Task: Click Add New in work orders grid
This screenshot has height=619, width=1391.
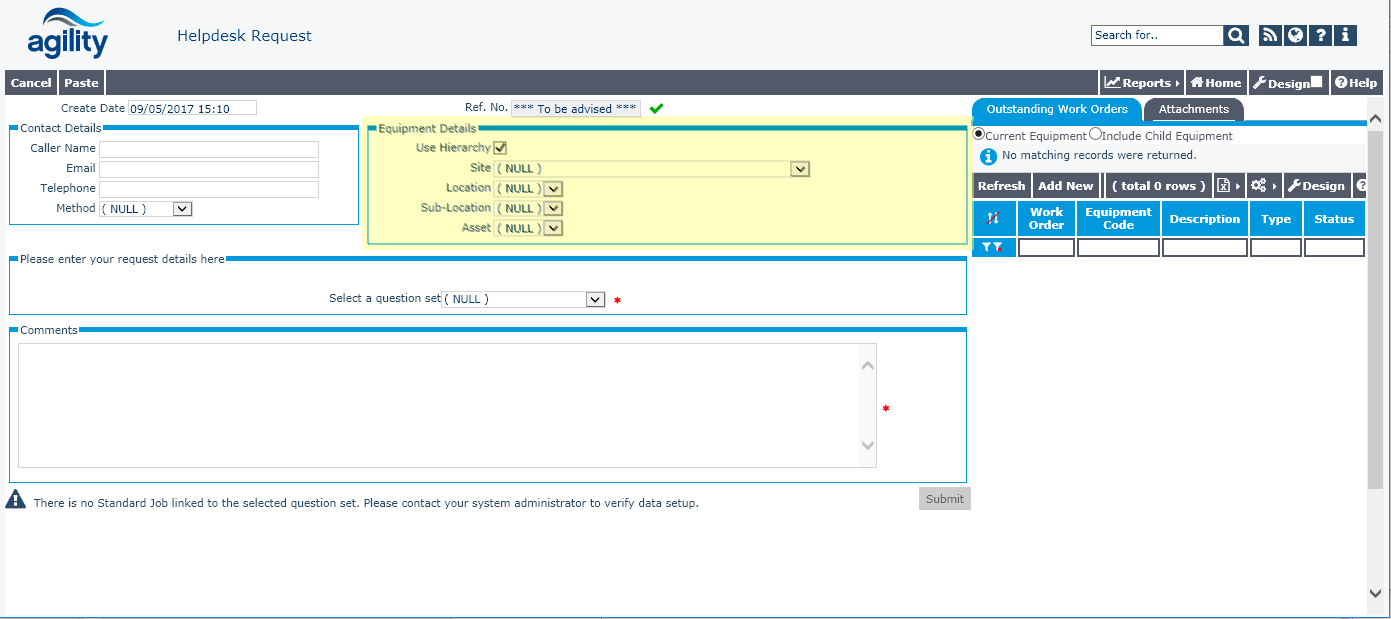Action: pos(1065,186)
